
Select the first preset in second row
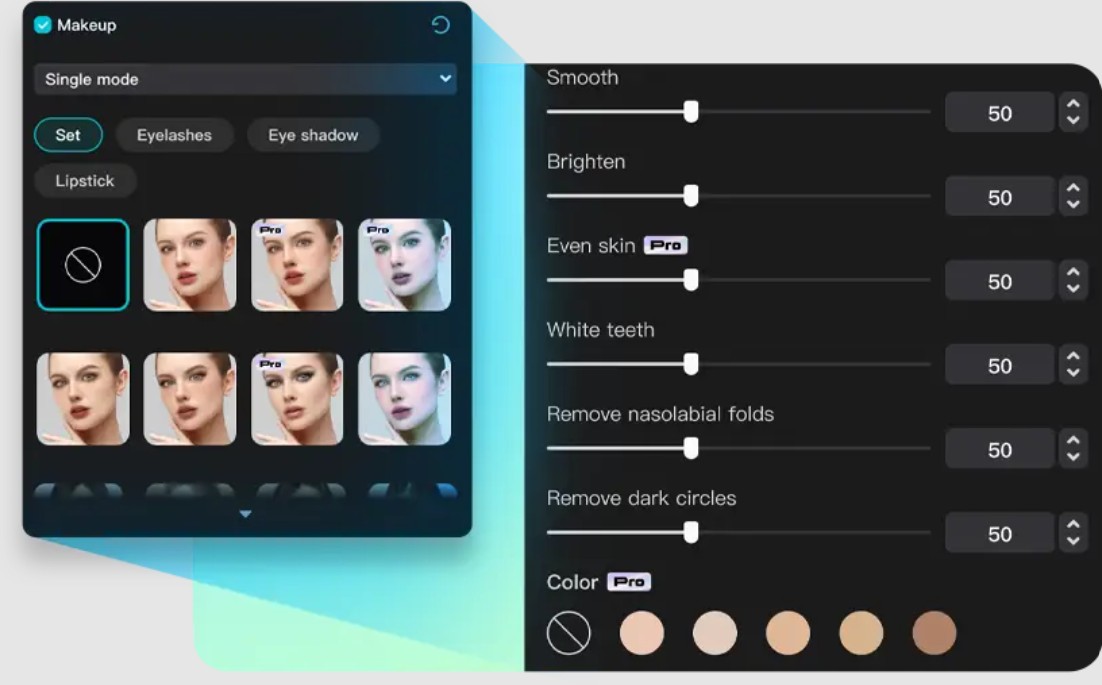coord(83,398)
